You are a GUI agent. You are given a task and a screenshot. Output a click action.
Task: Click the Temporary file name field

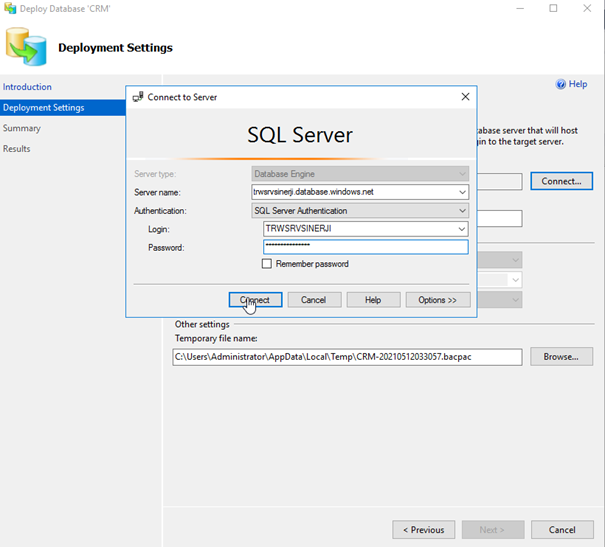click(x=347, y=357)
